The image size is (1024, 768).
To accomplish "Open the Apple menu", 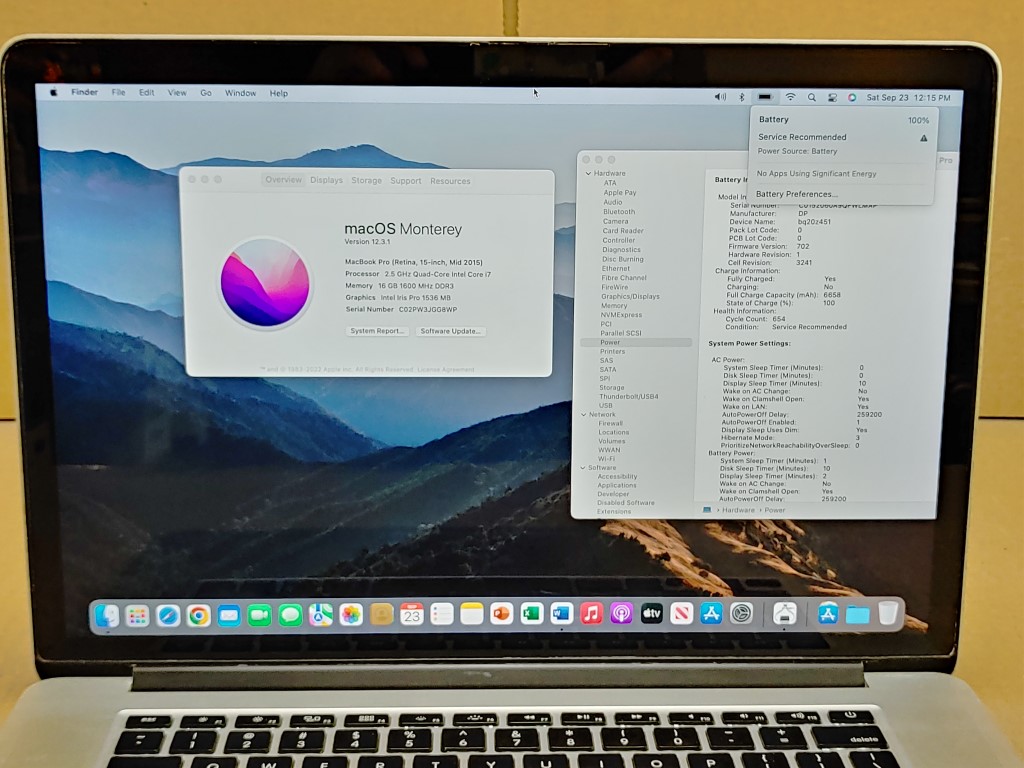I will [54, 93].
